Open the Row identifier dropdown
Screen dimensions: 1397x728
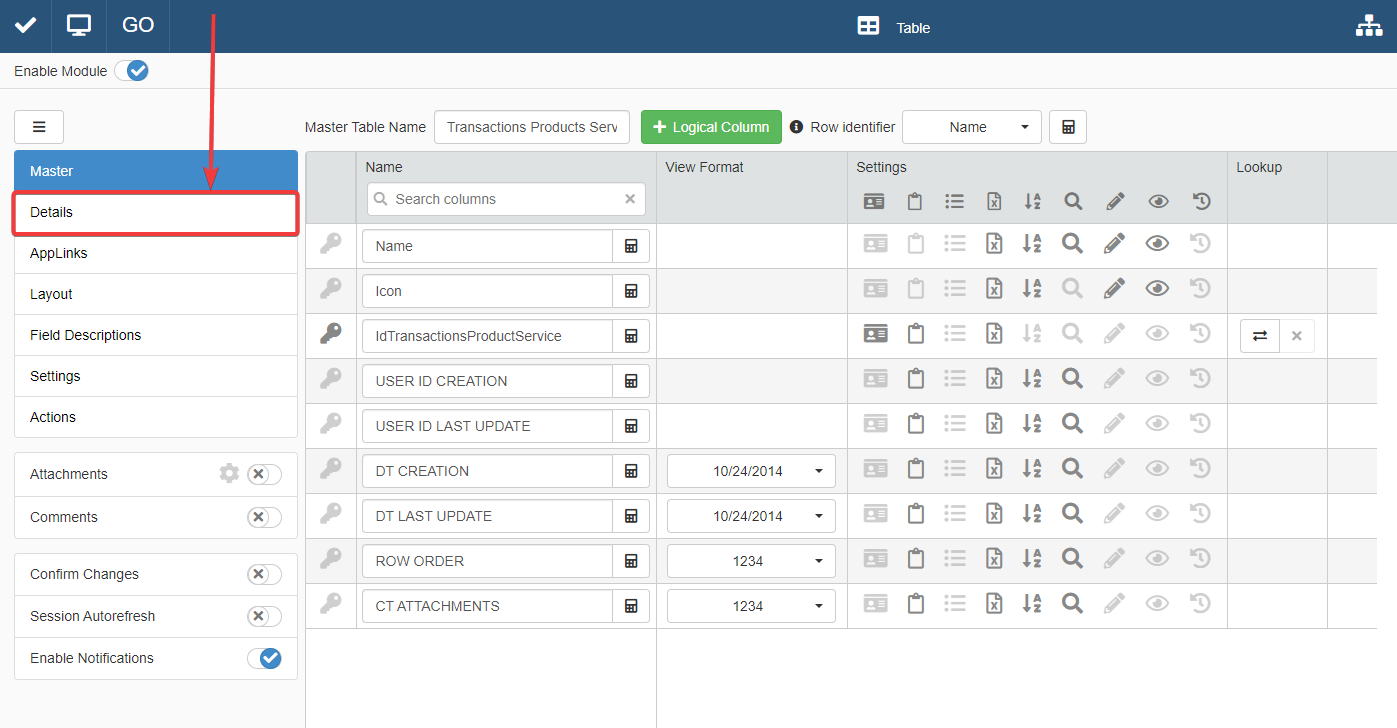coord(971,127)
